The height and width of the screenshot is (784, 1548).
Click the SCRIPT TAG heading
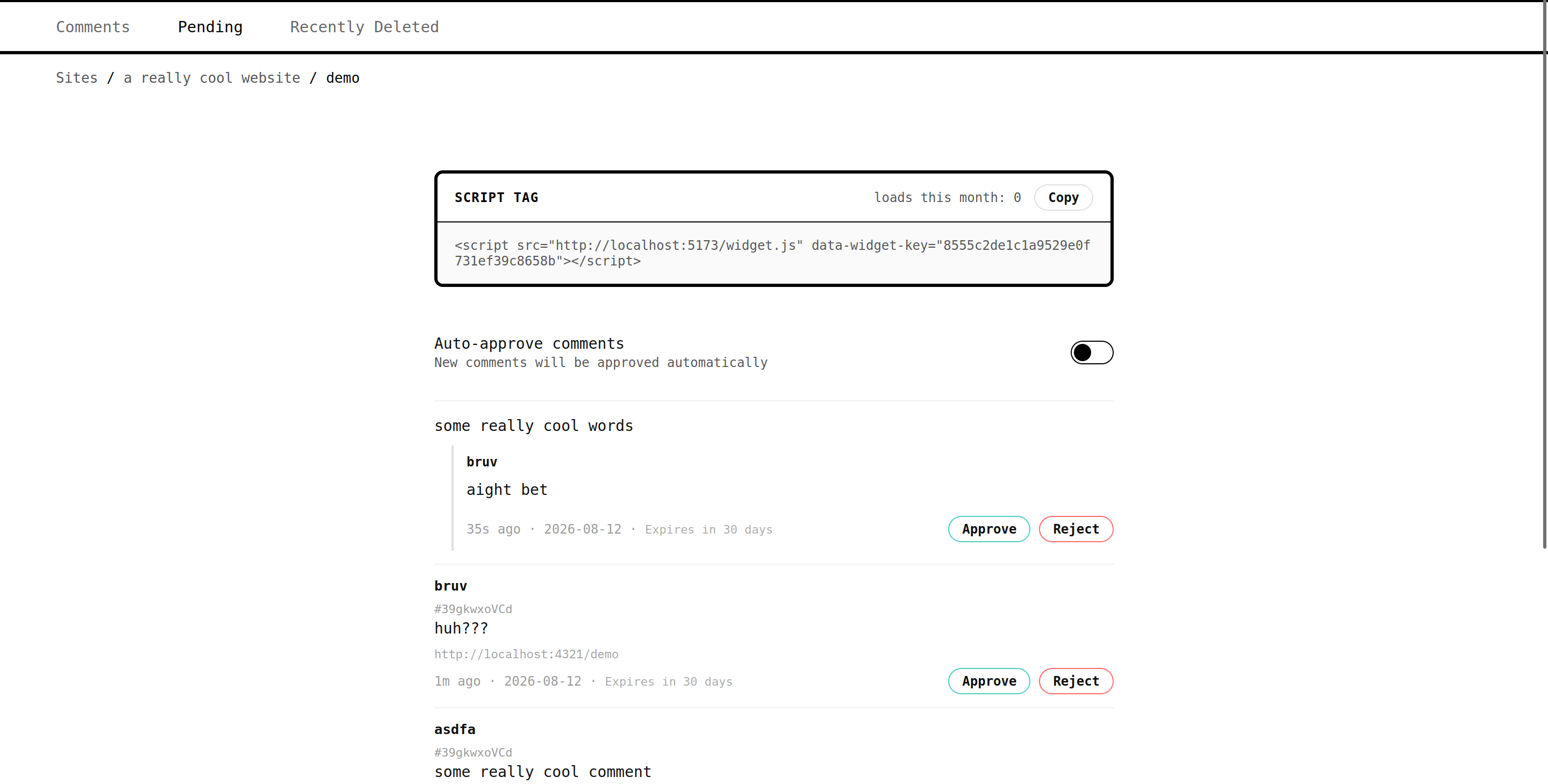coord(496,198)
